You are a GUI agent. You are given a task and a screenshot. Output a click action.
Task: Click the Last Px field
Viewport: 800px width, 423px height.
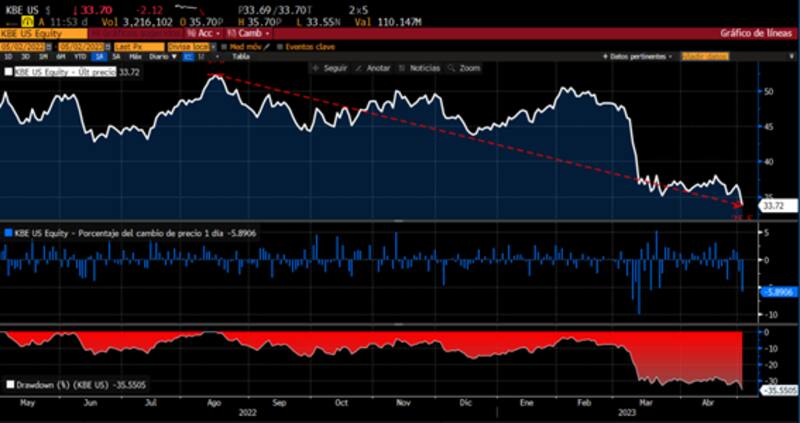point(136,46)
